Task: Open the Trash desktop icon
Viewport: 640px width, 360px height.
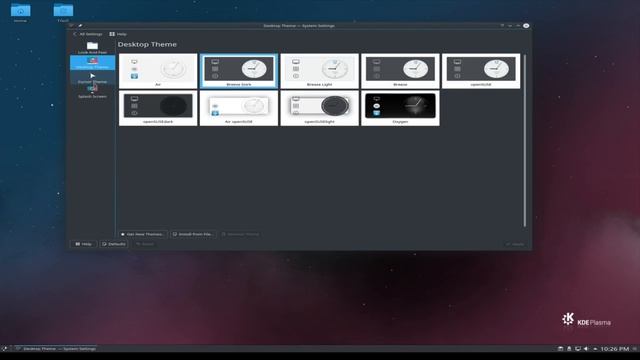Action: [x=63, y=12]
